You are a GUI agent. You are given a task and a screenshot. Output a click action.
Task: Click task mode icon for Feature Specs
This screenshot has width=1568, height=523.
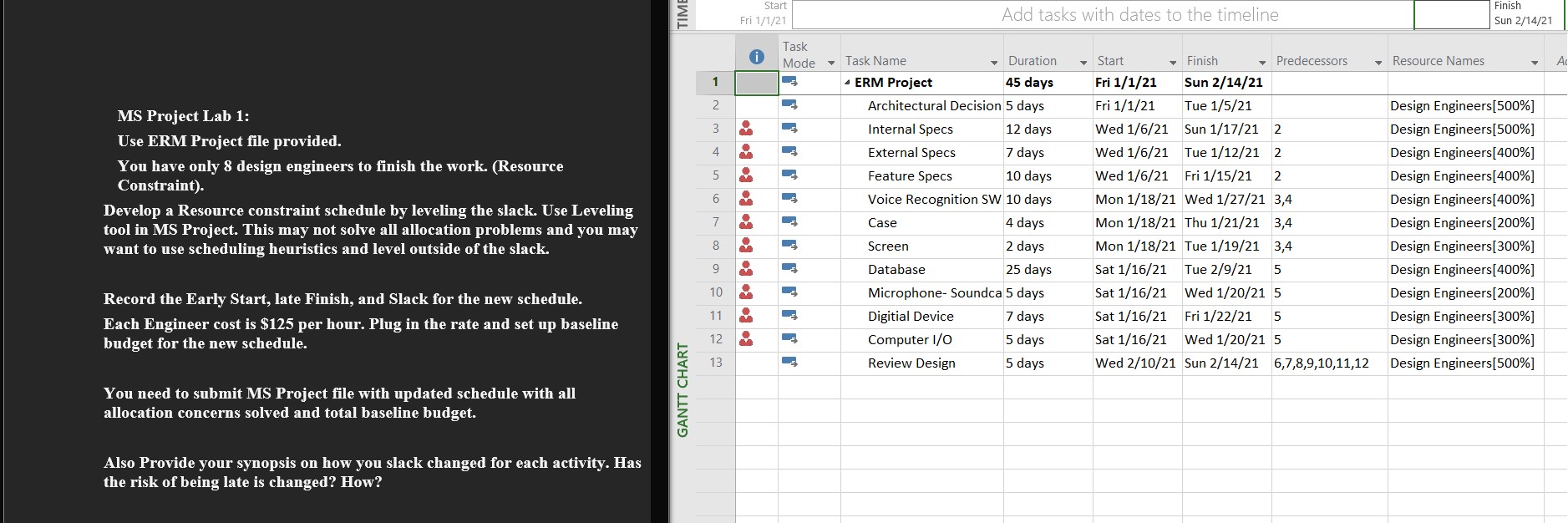point(789,175)
